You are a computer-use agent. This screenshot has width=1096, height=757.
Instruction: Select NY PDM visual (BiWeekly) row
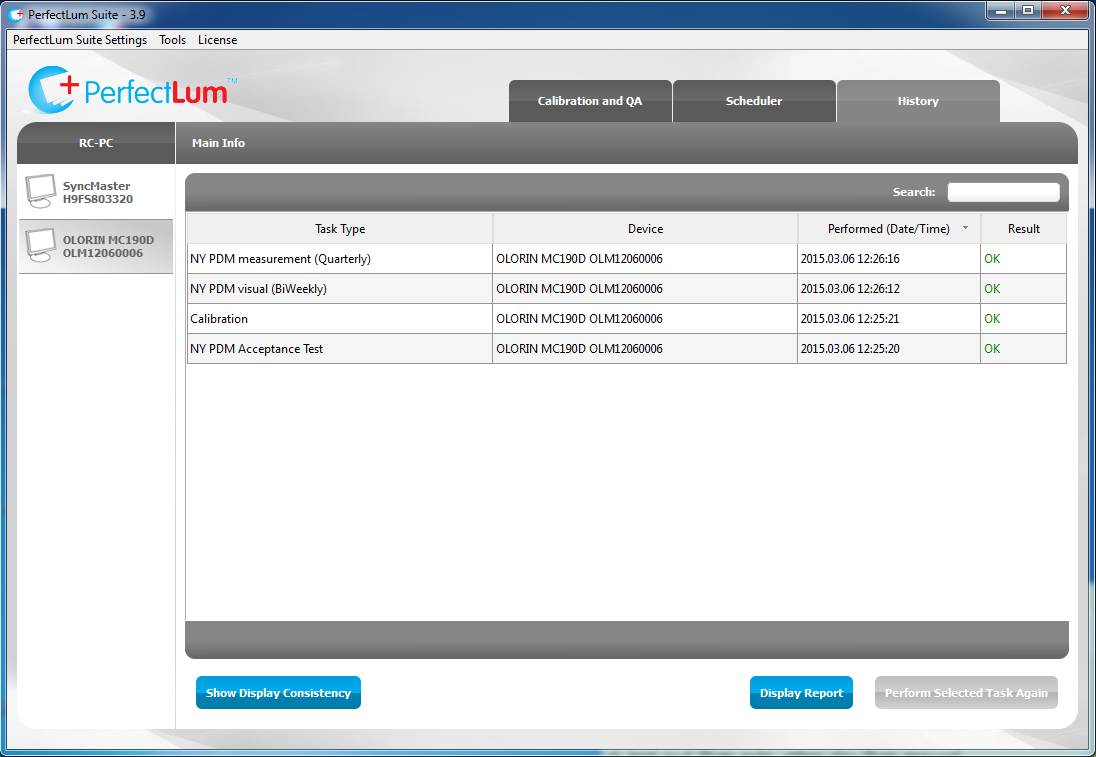click(x=626, y=289)
